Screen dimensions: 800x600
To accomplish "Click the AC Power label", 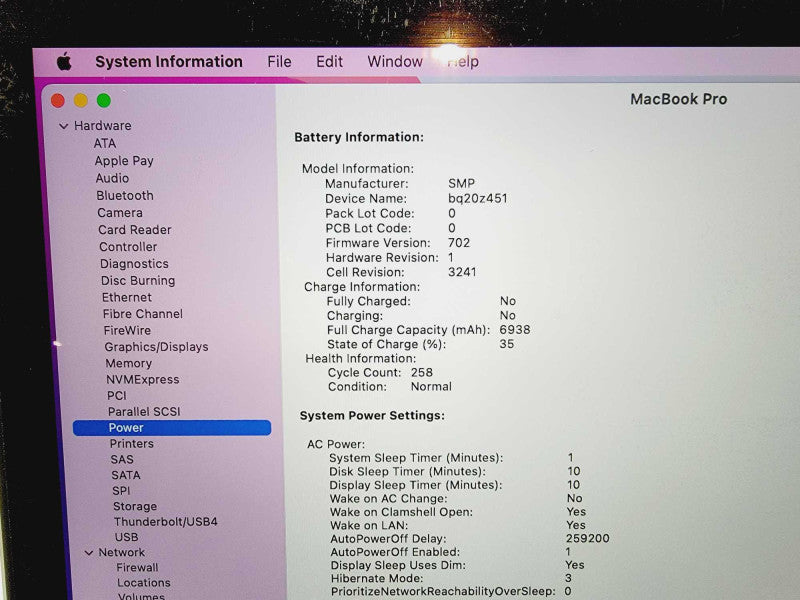I will (x=336, y=444).
